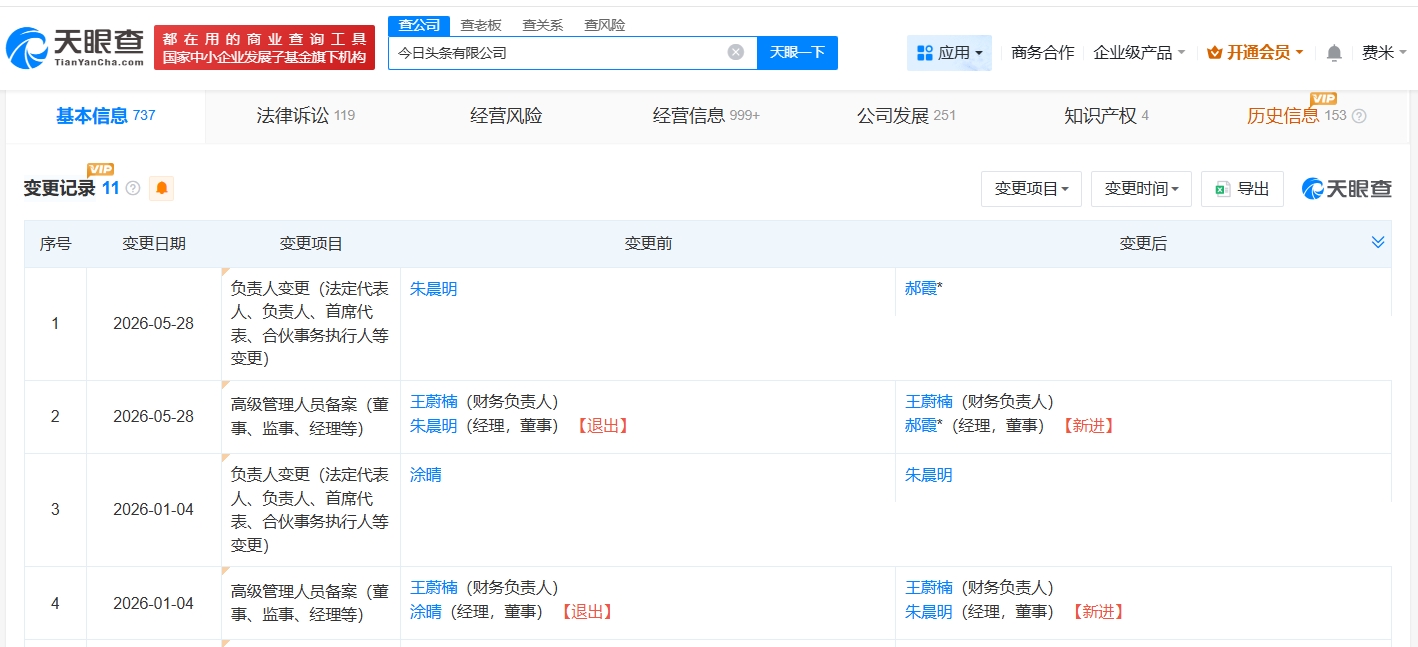
Task: Click the 变更记录 section title
Action: click(59, 188)
